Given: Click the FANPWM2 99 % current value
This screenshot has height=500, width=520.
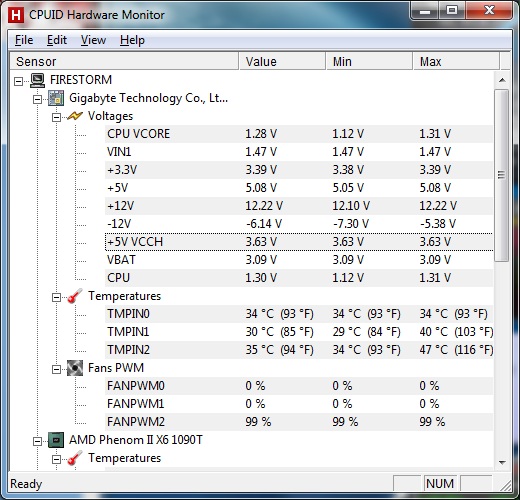Looking at the screenshot, I should [258, 422].
